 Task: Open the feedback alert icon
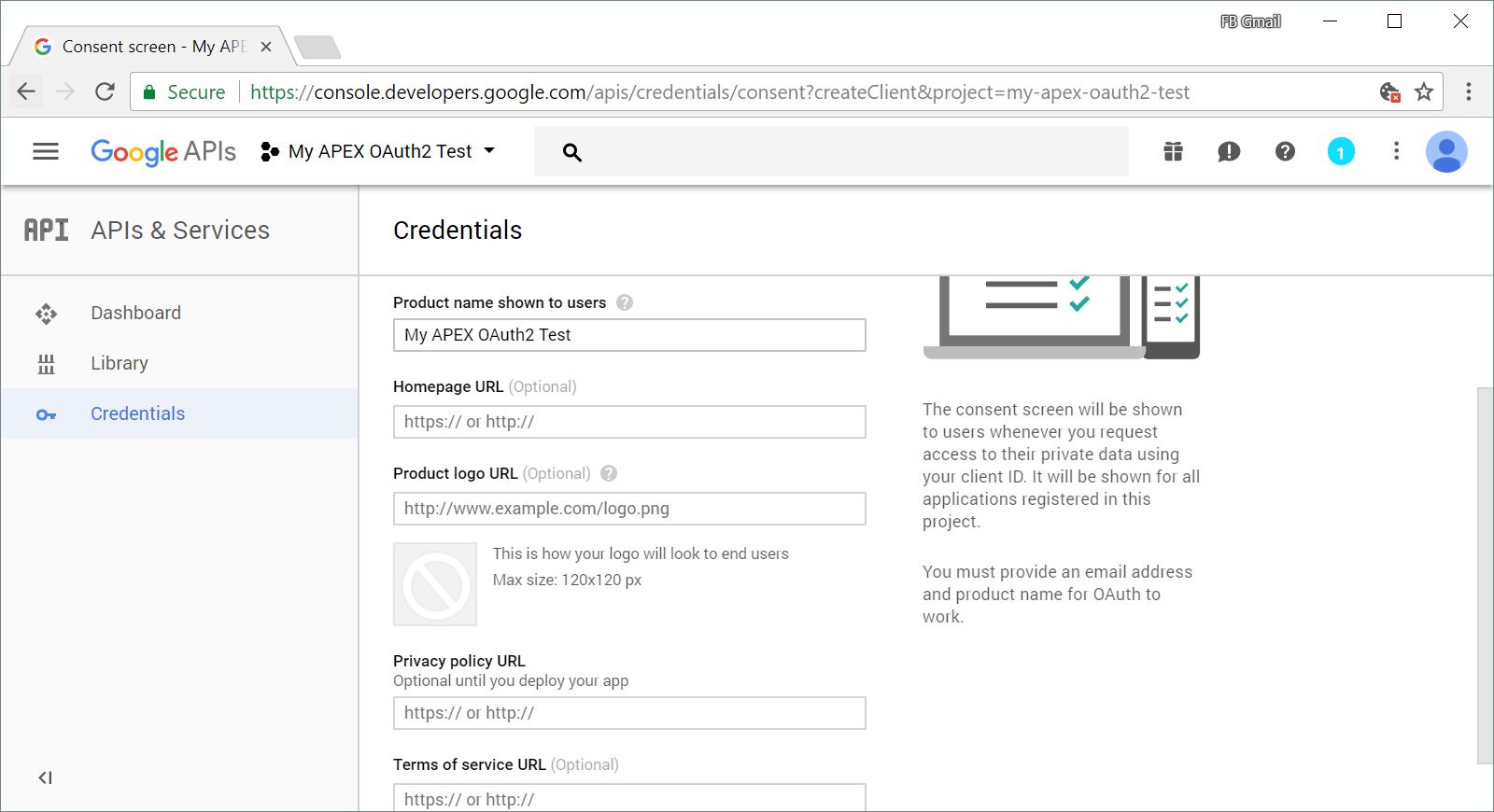[x=1229, y=151]
